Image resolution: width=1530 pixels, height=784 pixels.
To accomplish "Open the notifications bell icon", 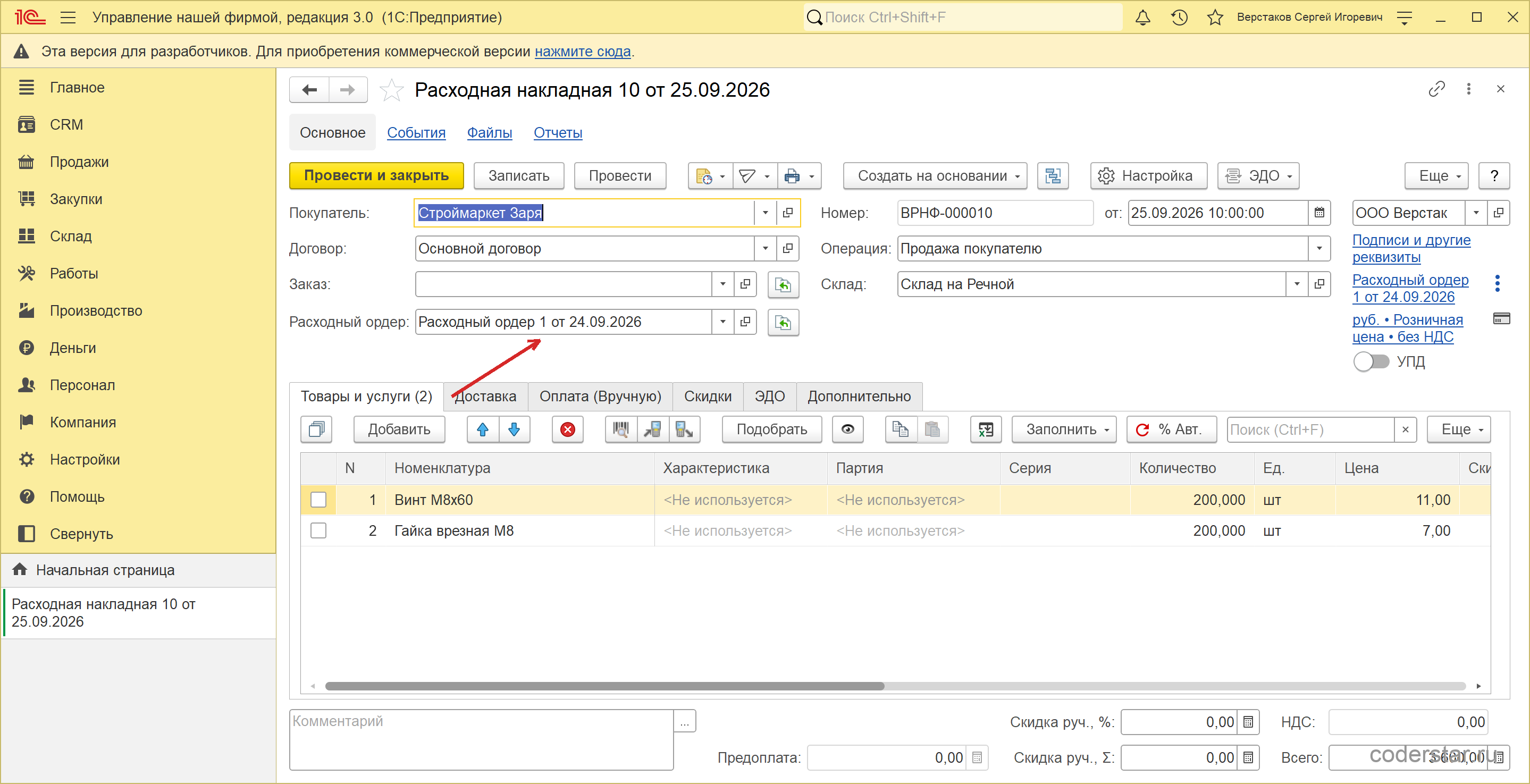I will (1142, 17).
